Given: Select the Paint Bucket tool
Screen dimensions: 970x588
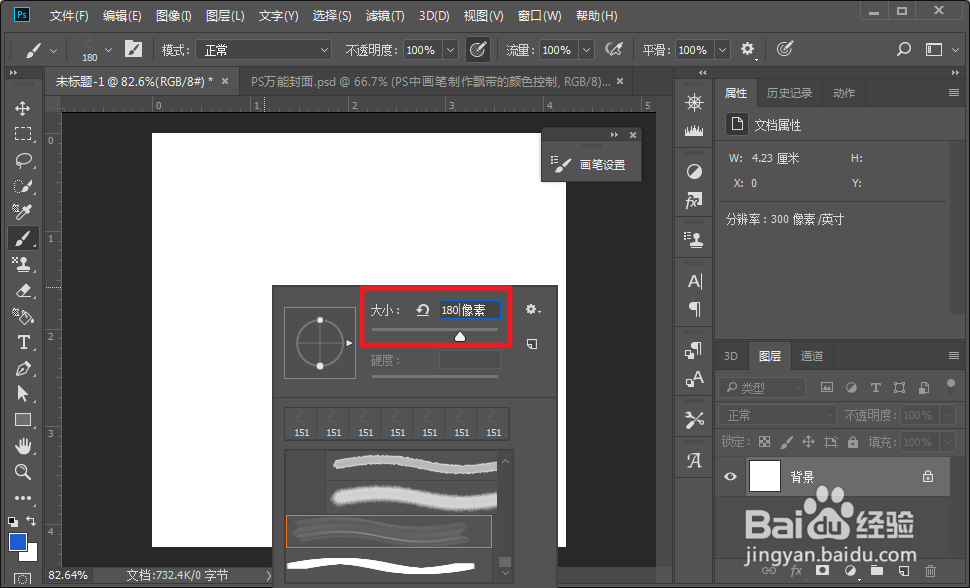Looking at the screenshot, I should 23,316.
